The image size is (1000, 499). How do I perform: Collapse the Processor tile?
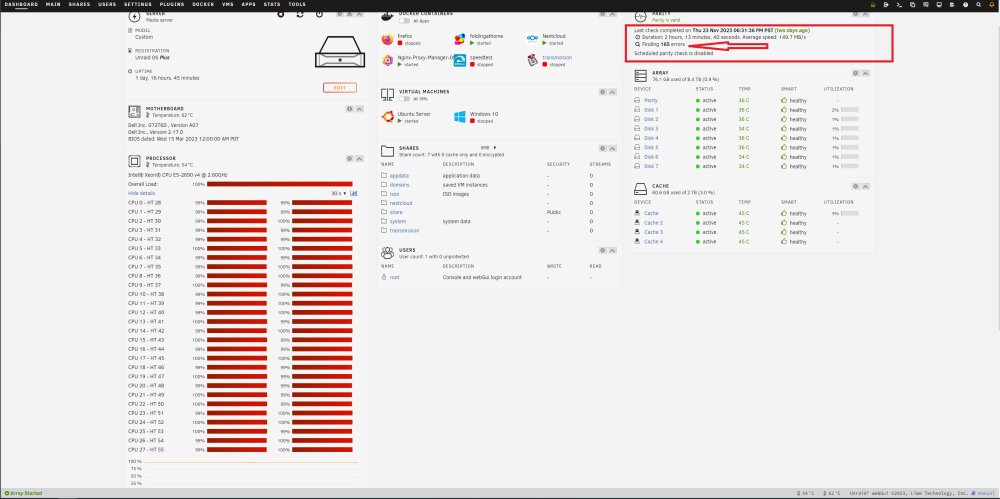coord(359,158)
